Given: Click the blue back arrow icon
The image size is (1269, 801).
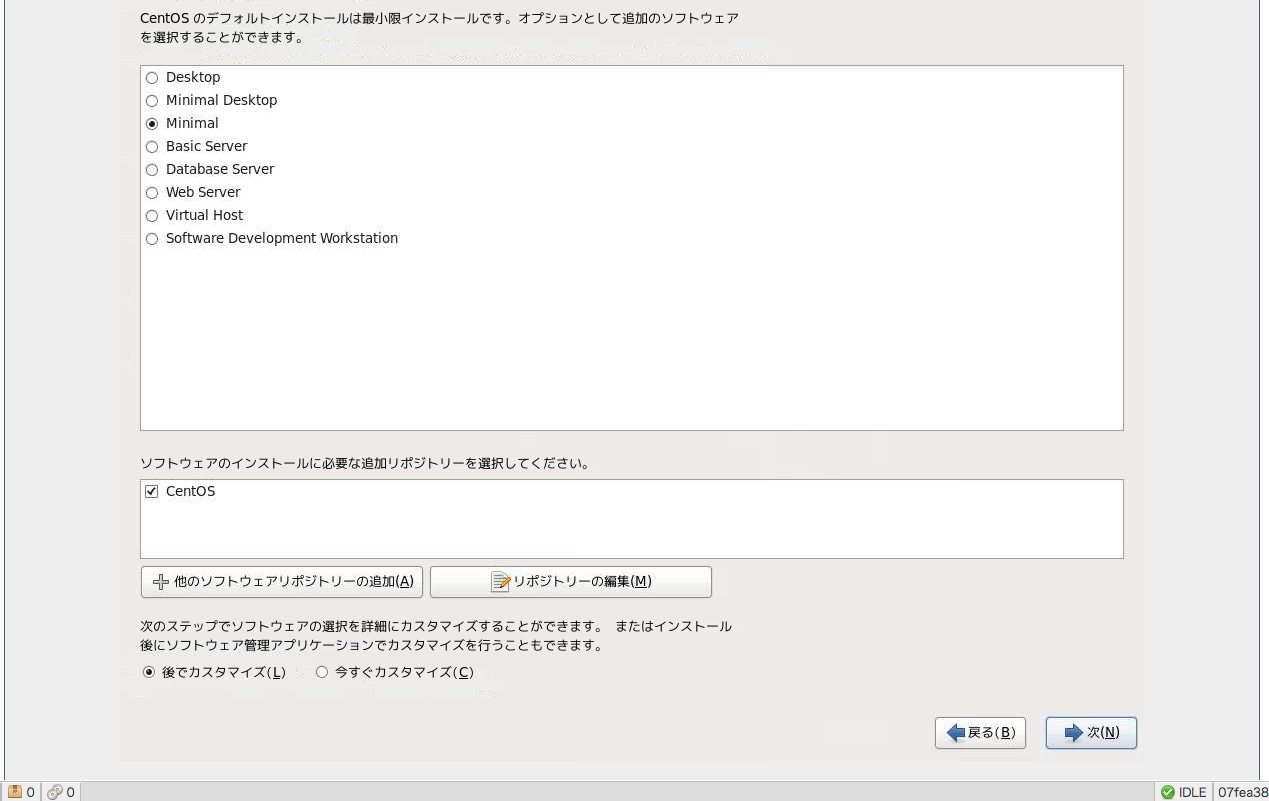Looking at the screenshot, I should tap(955, 733).
